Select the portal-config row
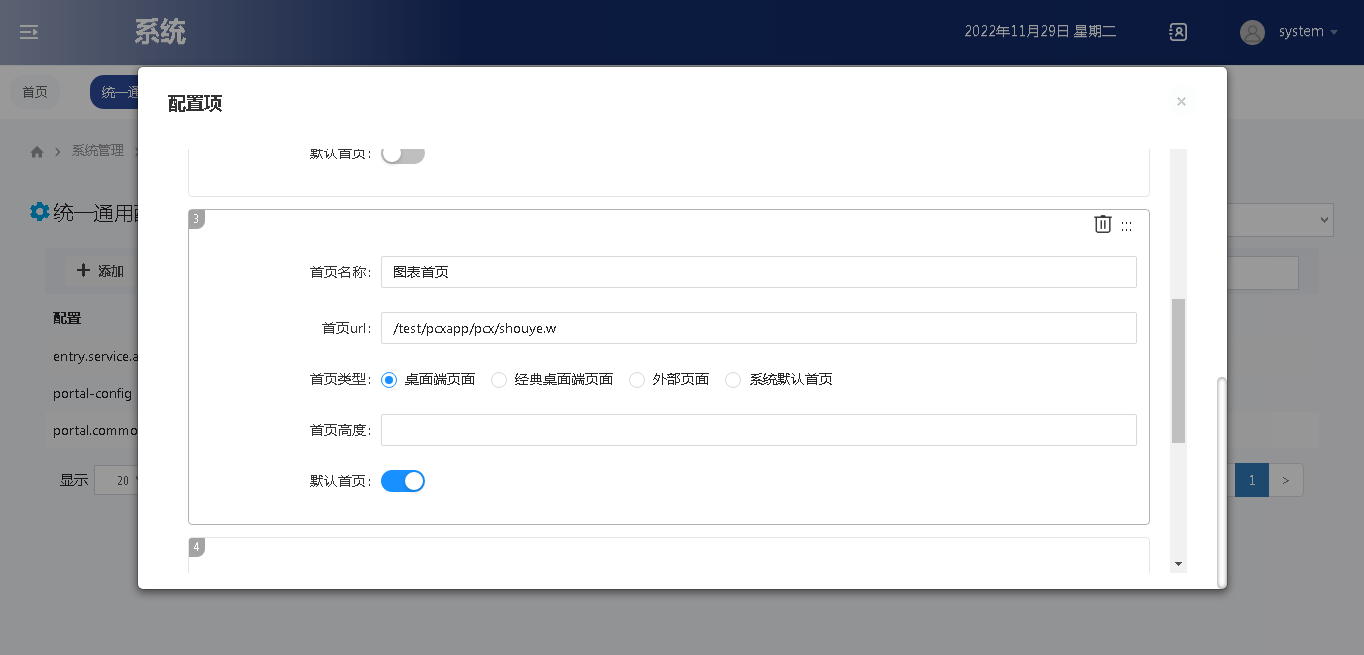Viewport: 1364px width, 655px height. [92, 393]
